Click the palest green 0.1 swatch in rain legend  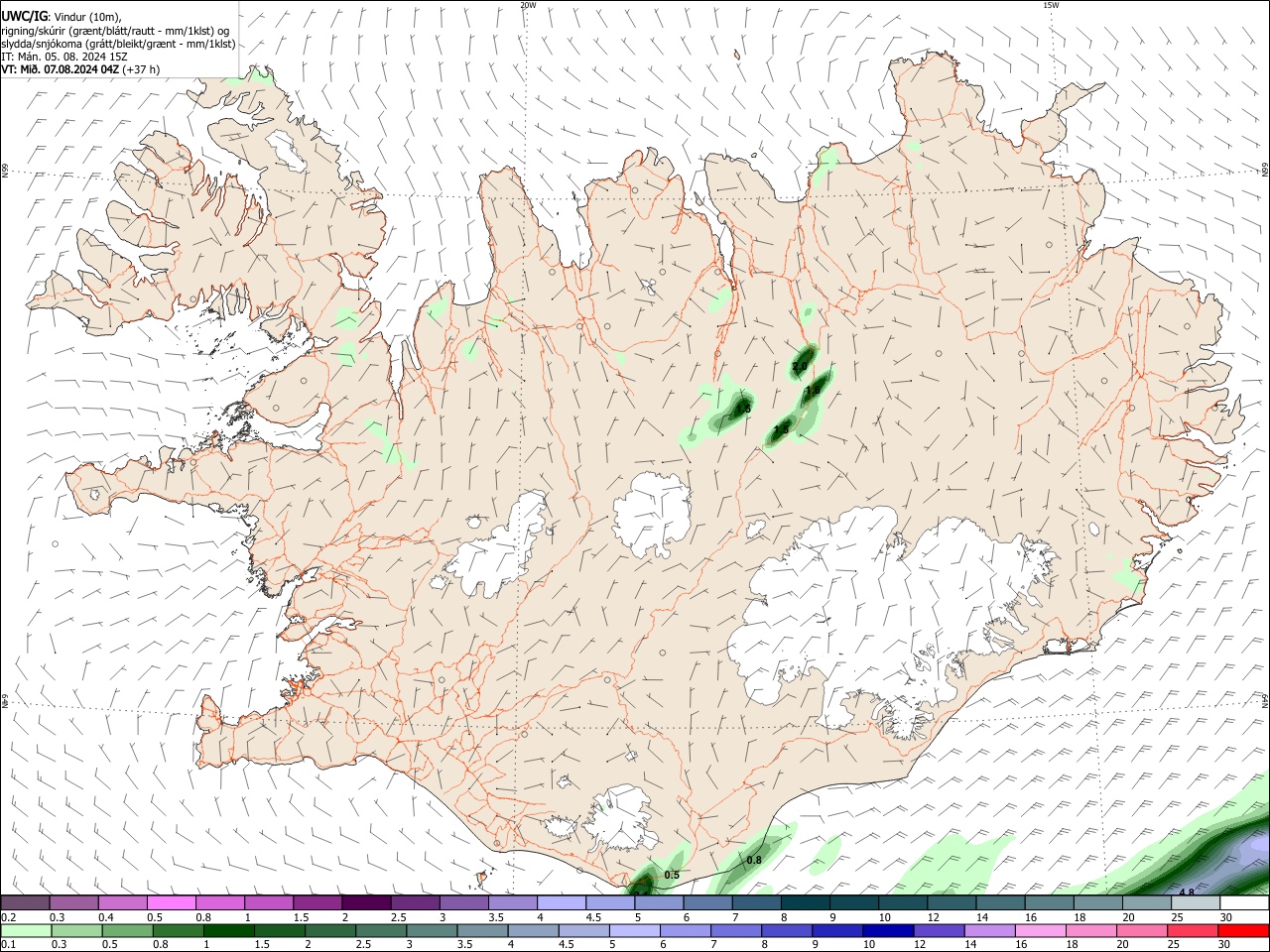point(25,930)
